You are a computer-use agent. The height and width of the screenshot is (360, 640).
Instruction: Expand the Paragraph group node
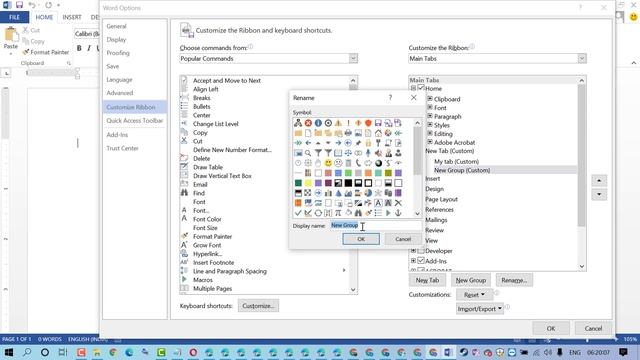(430, 116)
